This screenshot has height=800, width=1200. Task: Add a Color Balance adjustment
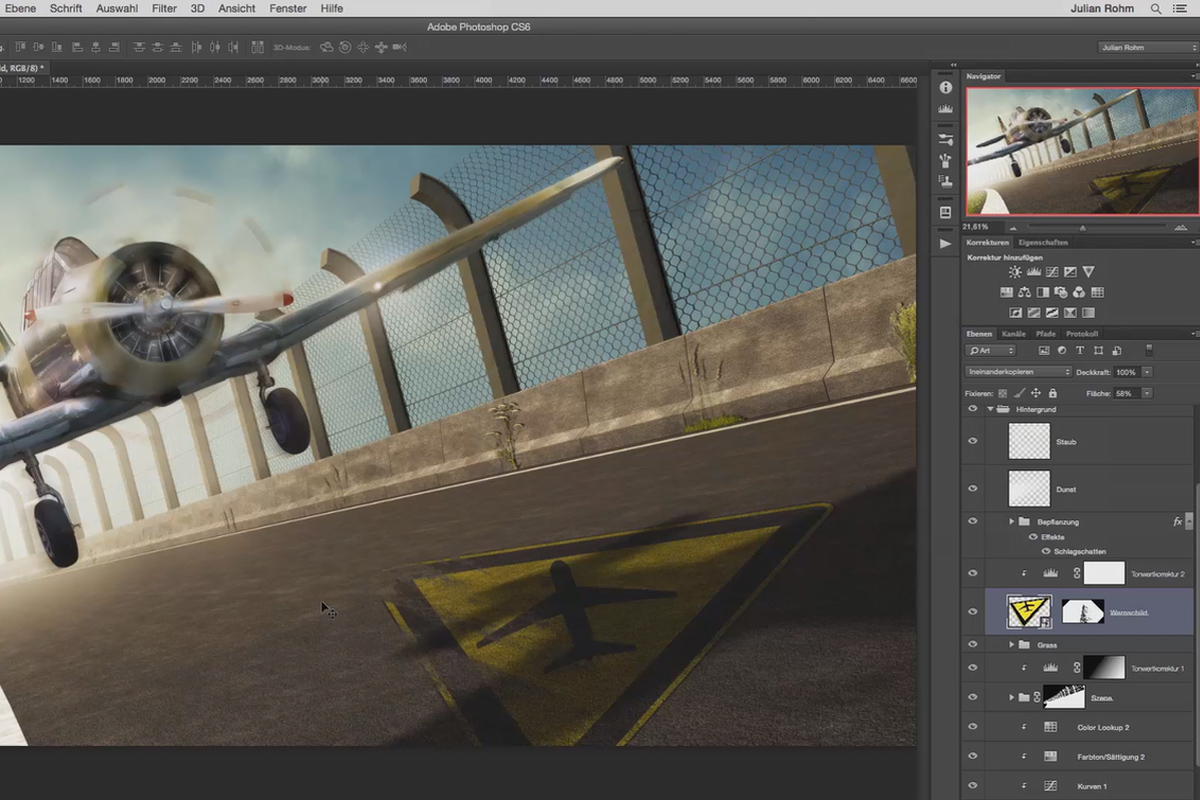point(1024,292)
